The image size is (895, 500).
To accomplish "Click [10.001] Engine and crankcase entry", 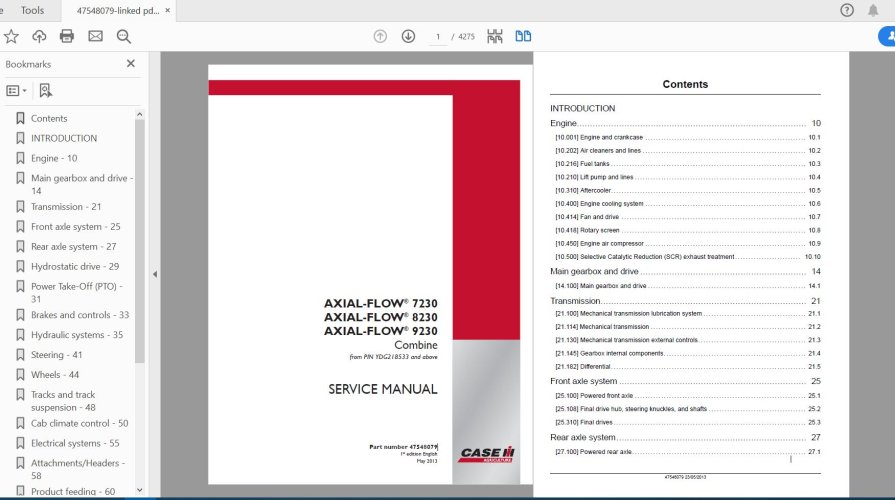I will 688,138.
